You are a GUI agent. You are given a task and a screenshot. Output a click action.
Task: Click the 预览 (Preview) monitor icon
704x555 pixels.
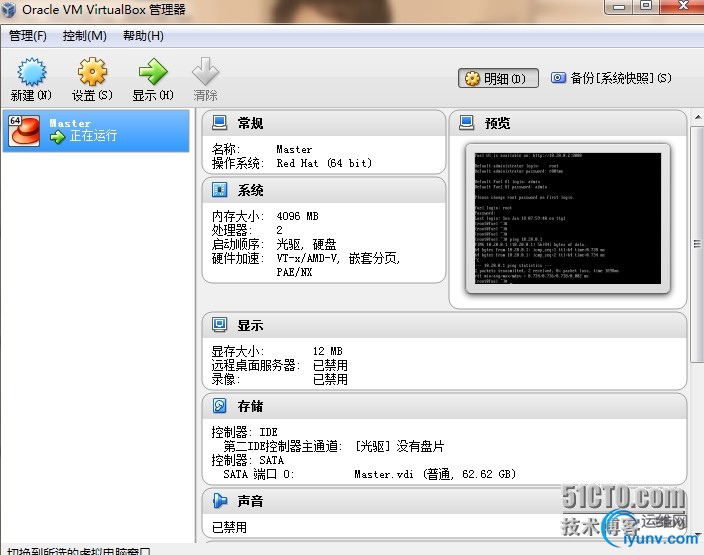467,123
